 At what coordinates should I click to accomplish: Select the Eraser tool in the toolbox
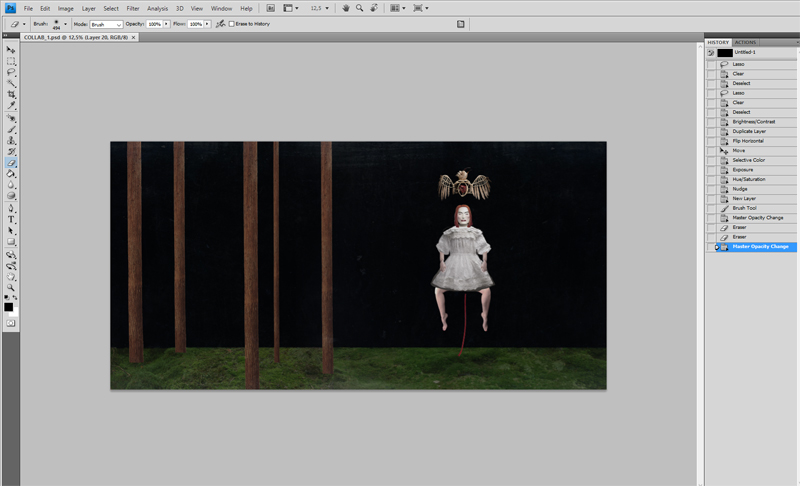click(11, 162)
